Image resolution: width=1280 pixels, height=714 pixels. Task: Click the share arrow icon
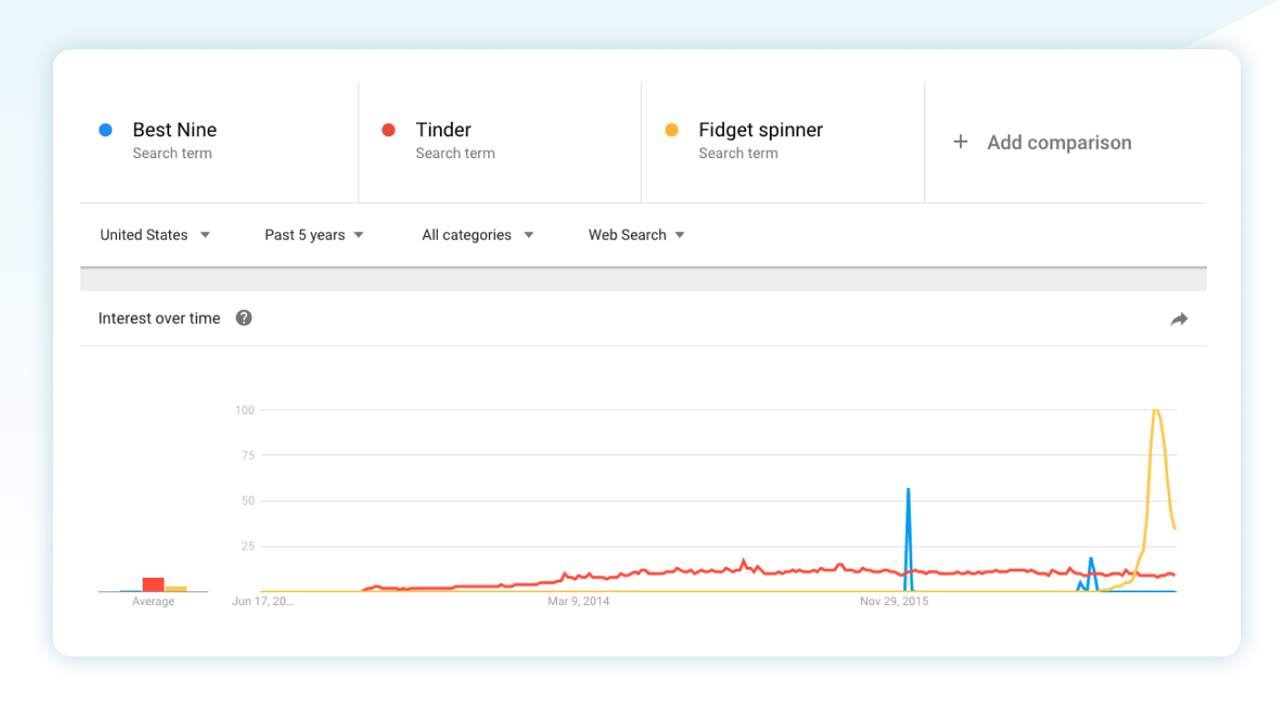[x=1179, y=319]
